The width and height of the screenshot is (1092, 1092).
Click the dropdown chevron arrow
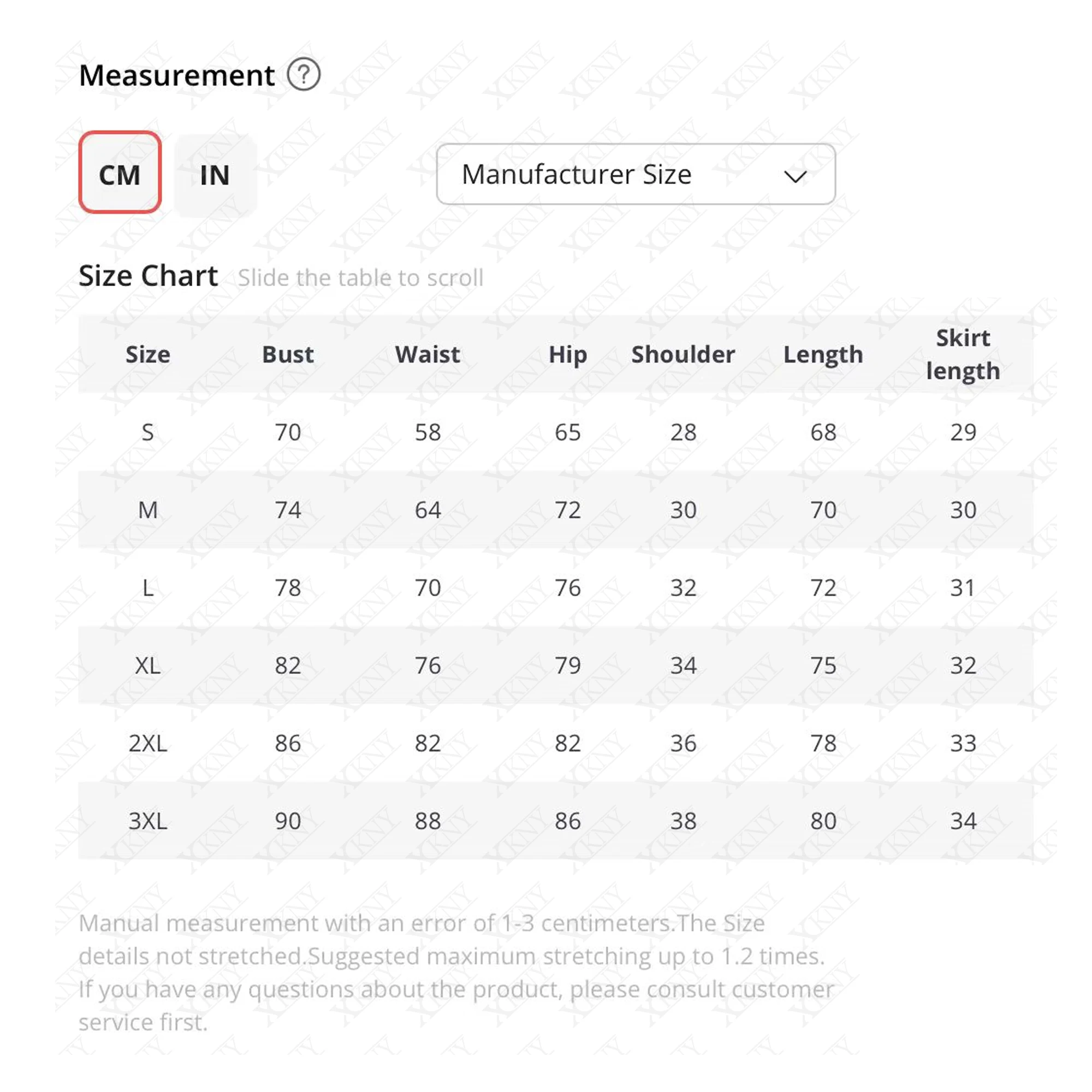794,177
